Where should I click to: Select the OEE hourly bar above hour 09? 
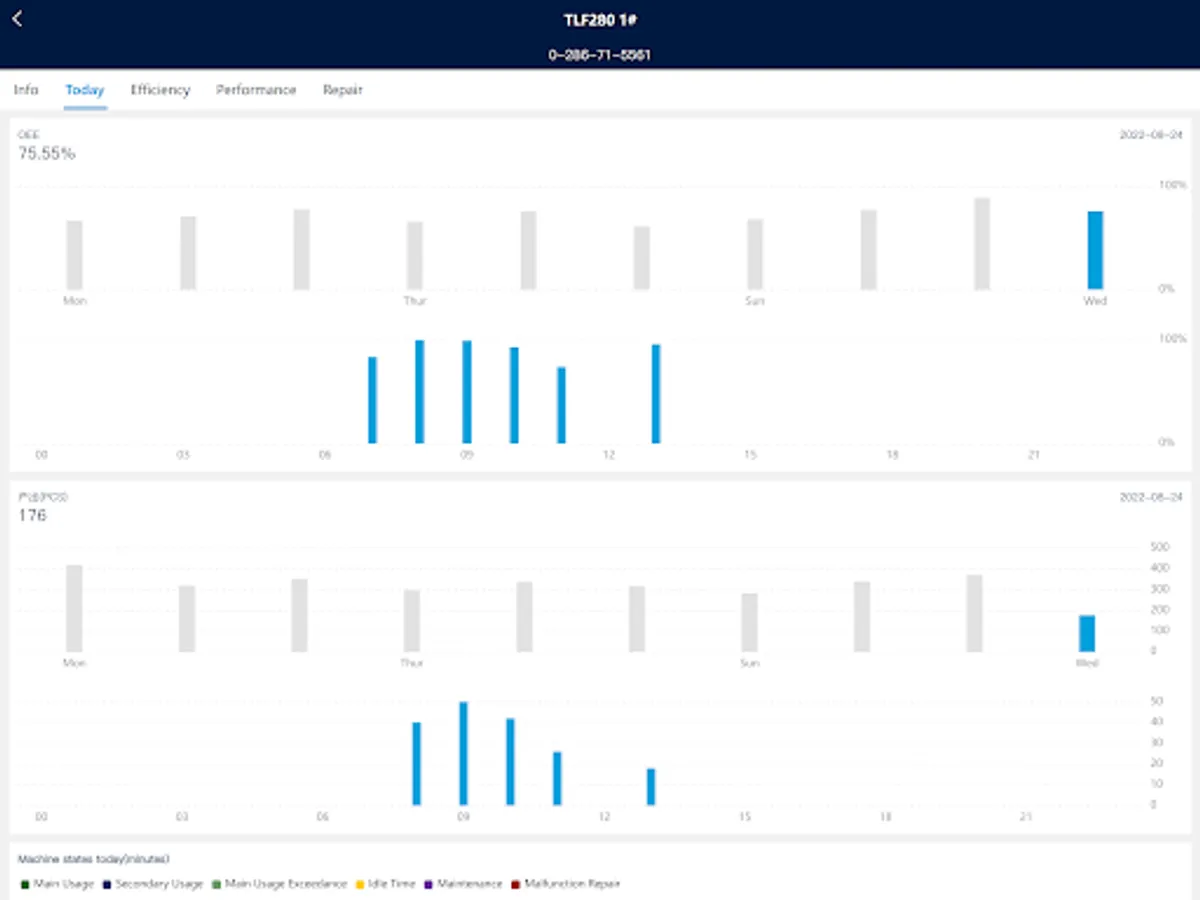467,392
